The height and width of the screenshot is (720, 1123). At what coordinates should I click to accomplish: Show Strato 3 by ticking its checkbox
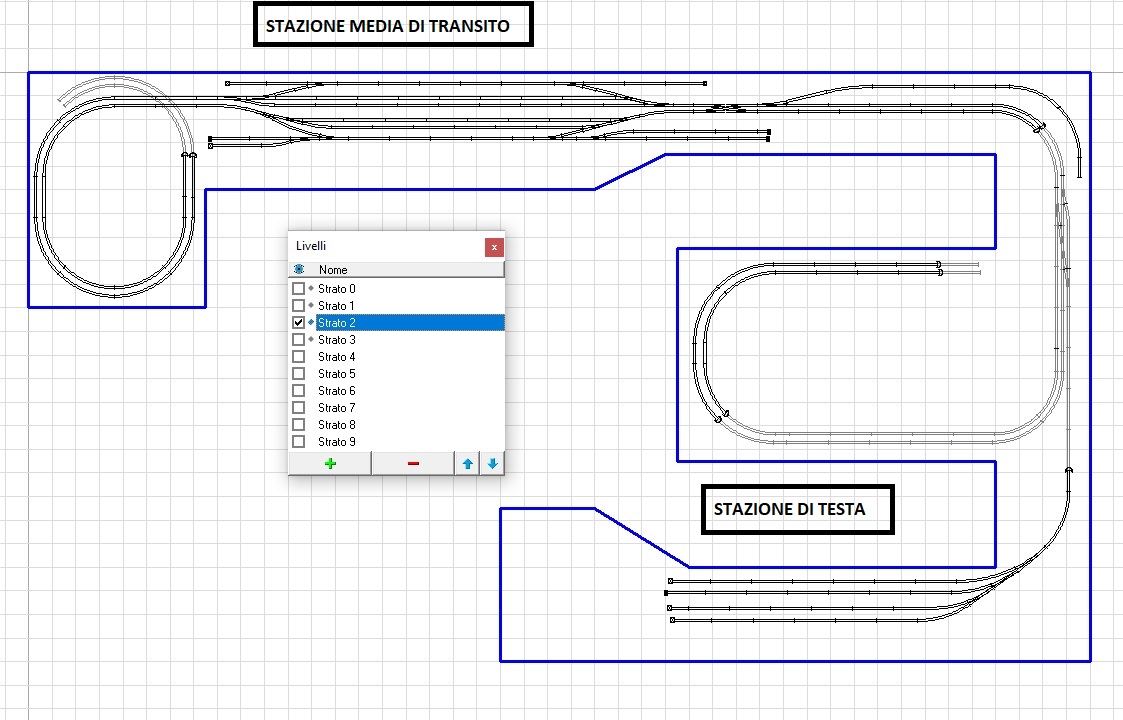point(298,340)
